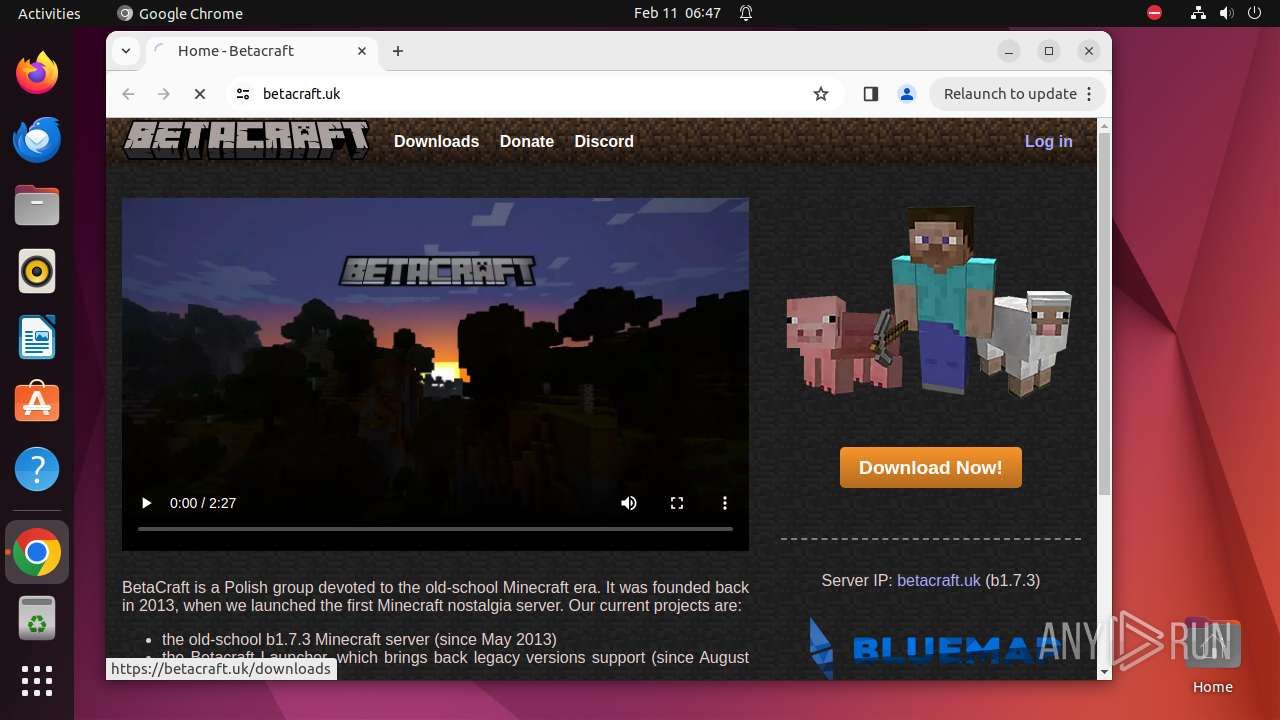Open Chrome side panel
This screenshot has width=1280, height=720.
tap(870, 94)
